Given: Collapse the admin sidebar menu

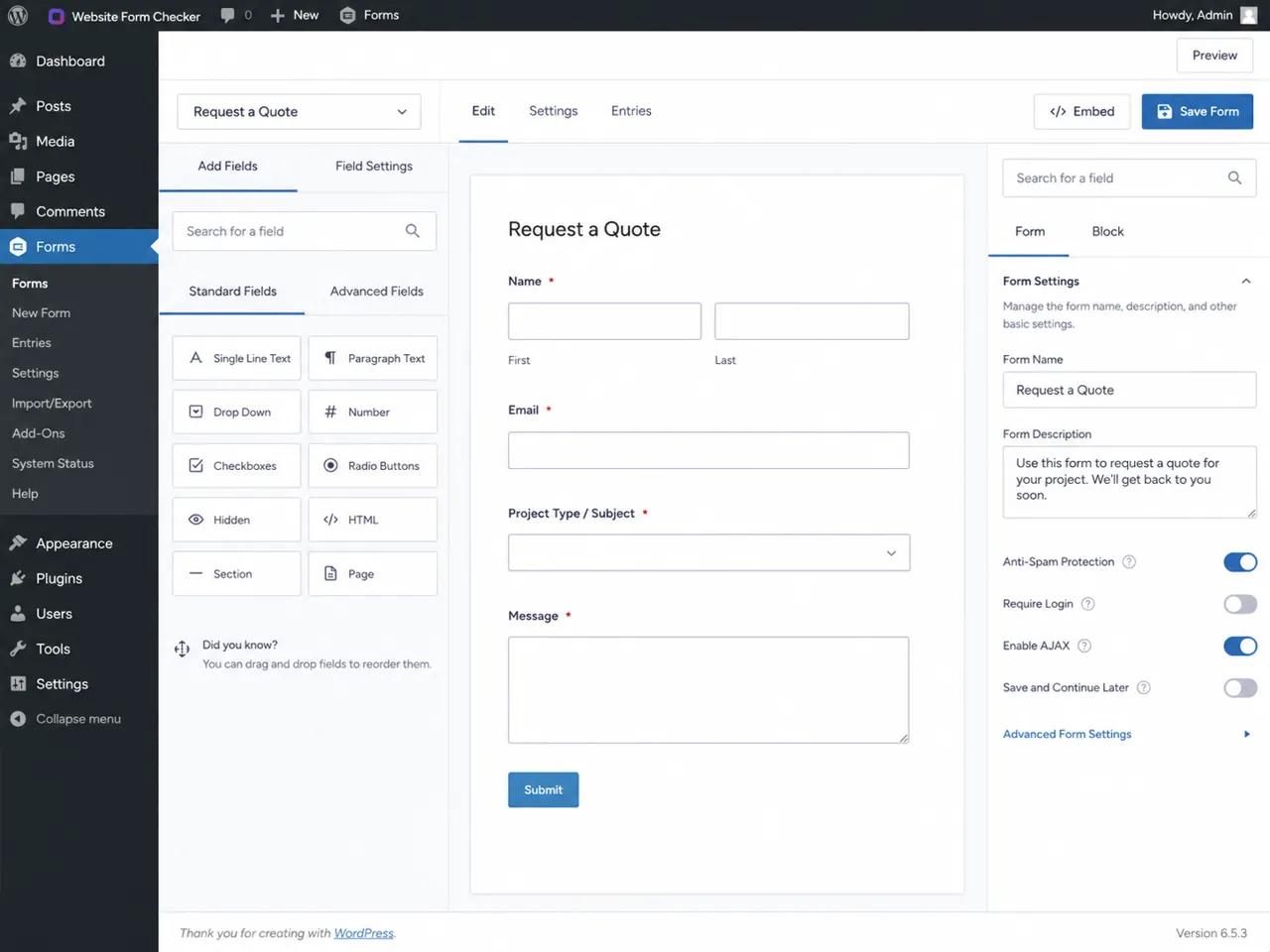Looking at the screenshot, I should [x=79, y=719].
